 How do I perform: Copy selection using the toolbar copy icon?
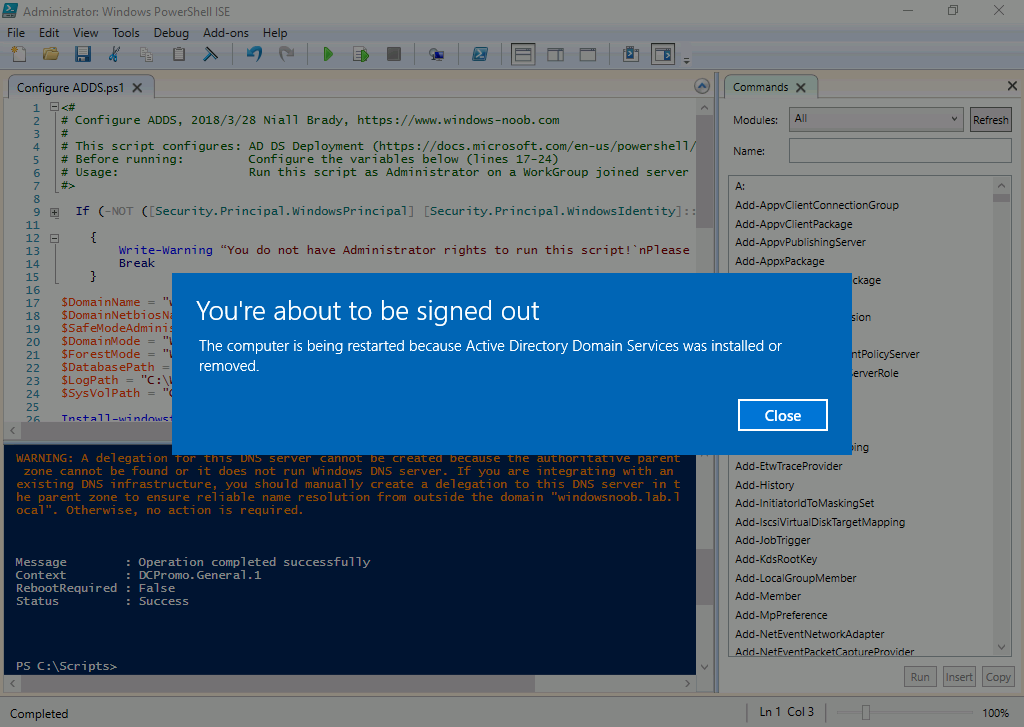coord(146,54)
